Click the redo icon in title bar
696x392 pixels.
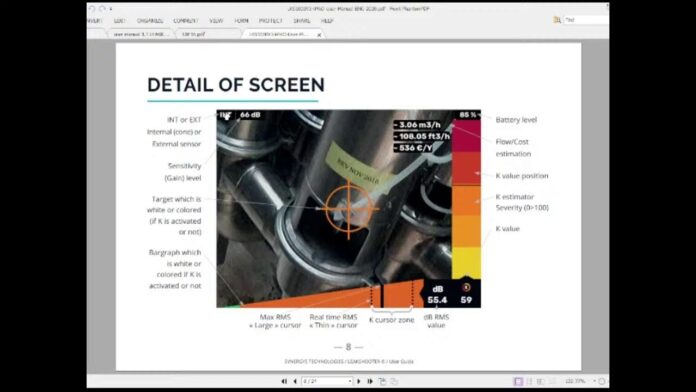pos(102,8)
